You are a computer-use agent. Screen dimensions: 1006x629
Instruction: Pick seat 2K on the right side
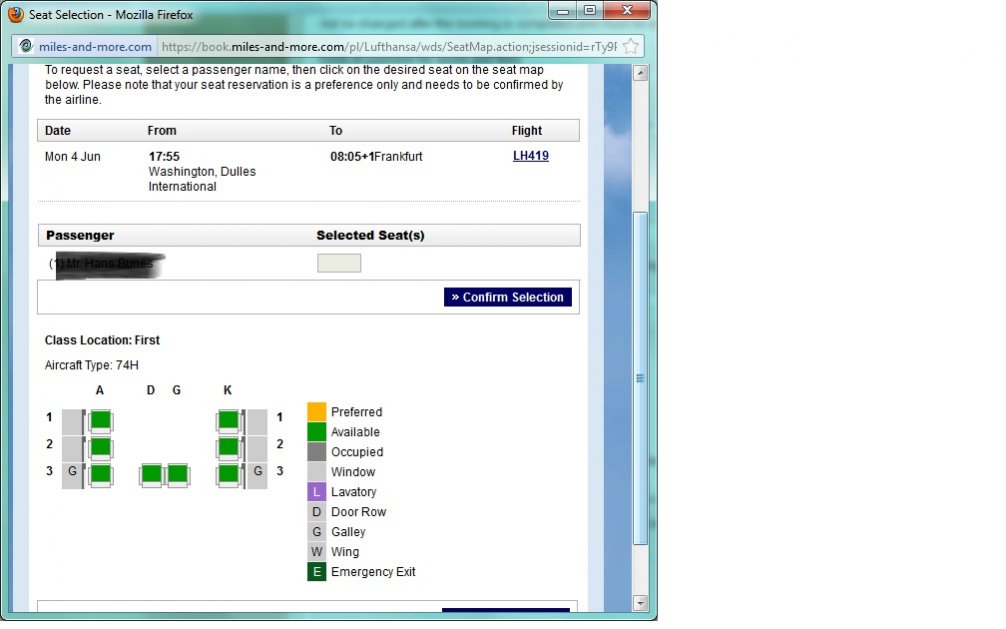pyautogui.click(x=228, y=447)
